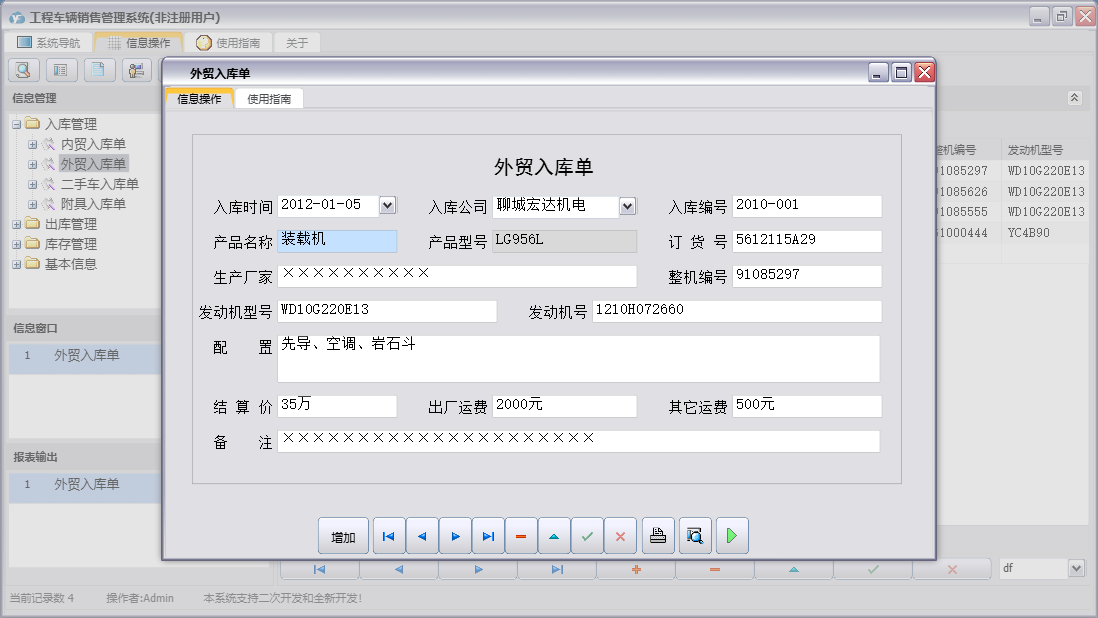1098x618 pixels.
Task: Click the operator/user icon in the toolbar
Action: (x=136, y=69)
